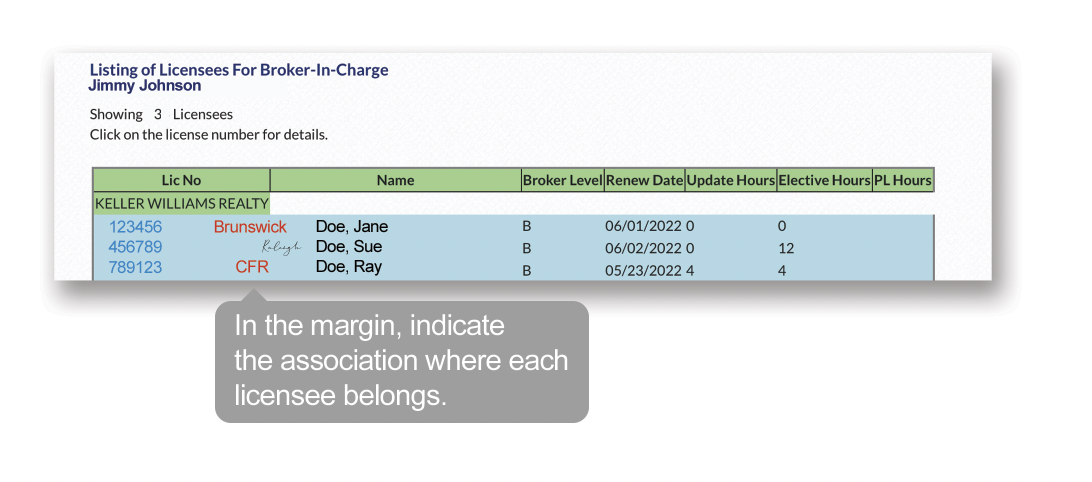Click the Elective Hours column header
This screenshot has width=1092, height=482.
pyautogui.click(x=824, y=181)
